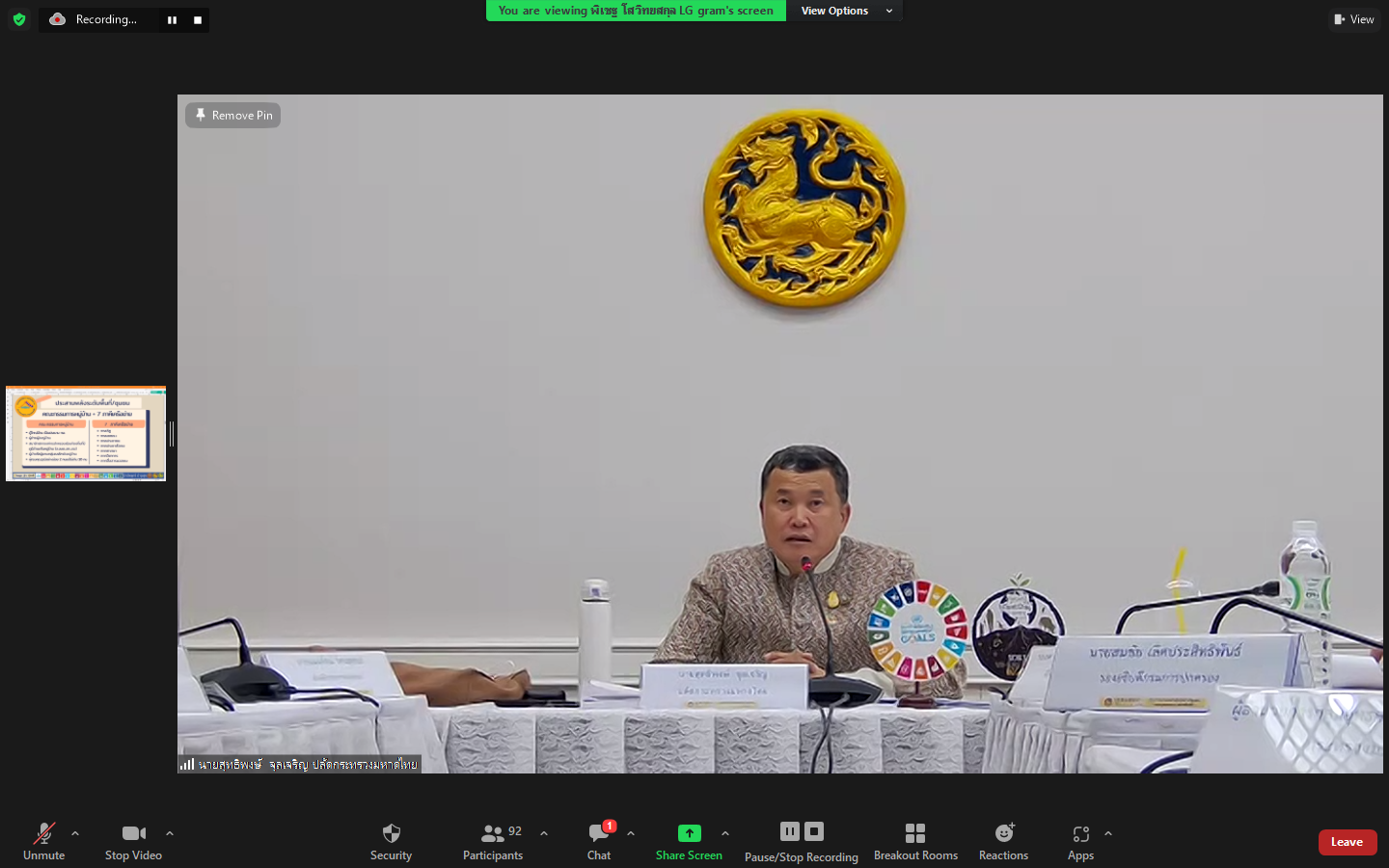Toggle Stop Video camera button

tap(133, 833)
